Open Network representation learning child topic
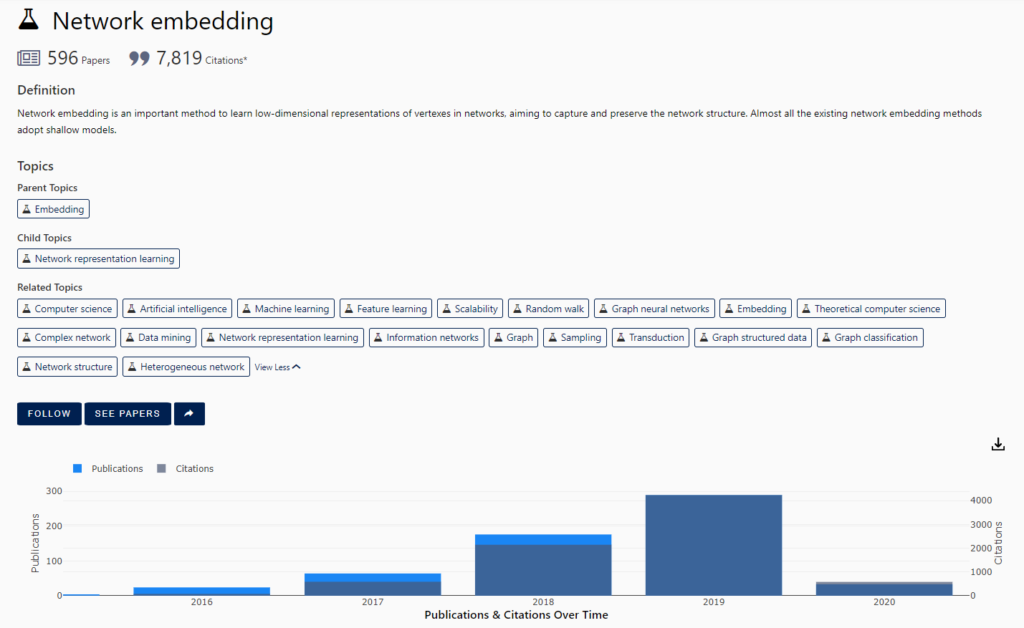The width and height of the screenshot is (1024, 628). click(98, 259)
